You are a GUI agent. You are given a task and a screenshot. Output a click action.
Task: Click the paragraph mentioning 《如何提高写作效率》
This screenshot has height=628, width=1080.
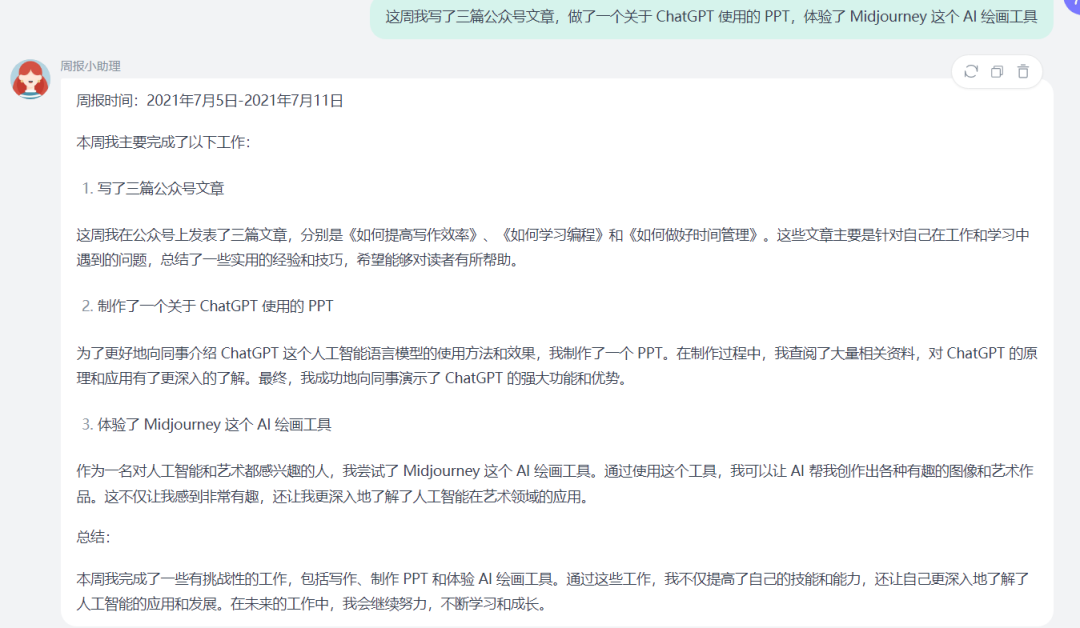click(552, 247)
